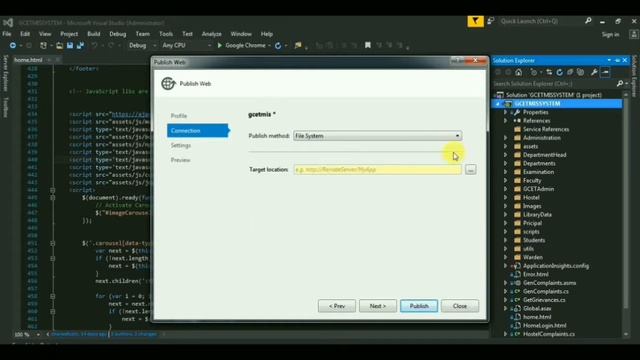640x360 pixels.
Task: Select home.html in Solution Explorer
Action: 537,317
